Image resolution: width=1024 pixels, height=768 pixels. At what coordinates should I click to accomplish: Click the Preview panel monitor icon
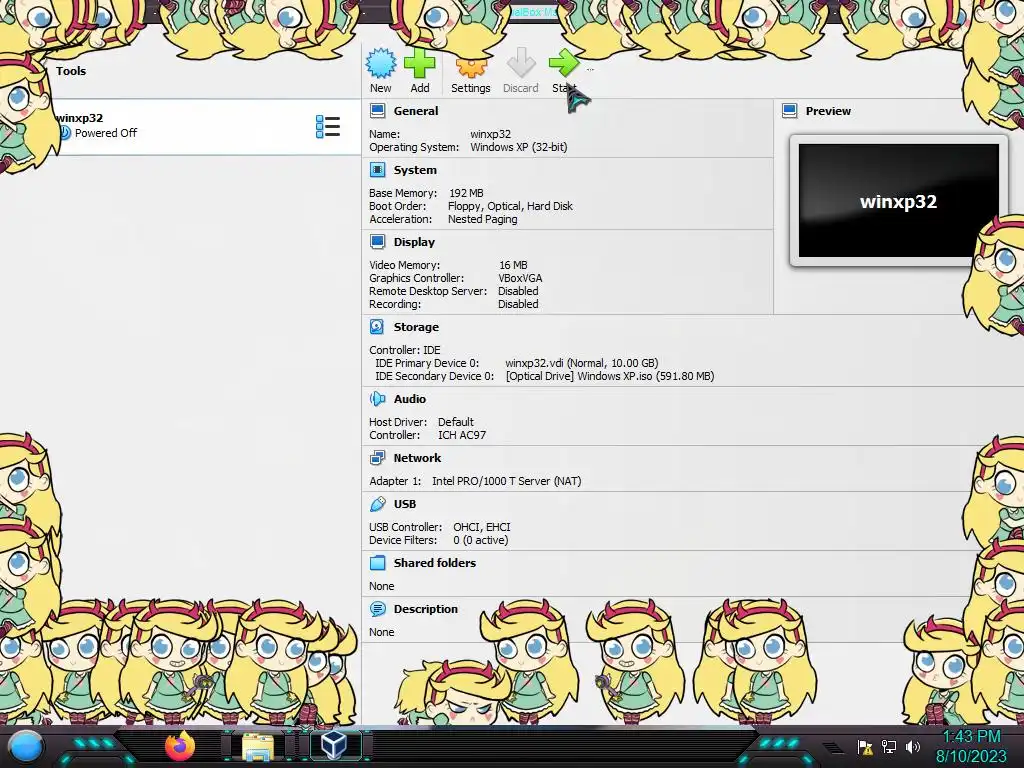[x=790, y=110]
